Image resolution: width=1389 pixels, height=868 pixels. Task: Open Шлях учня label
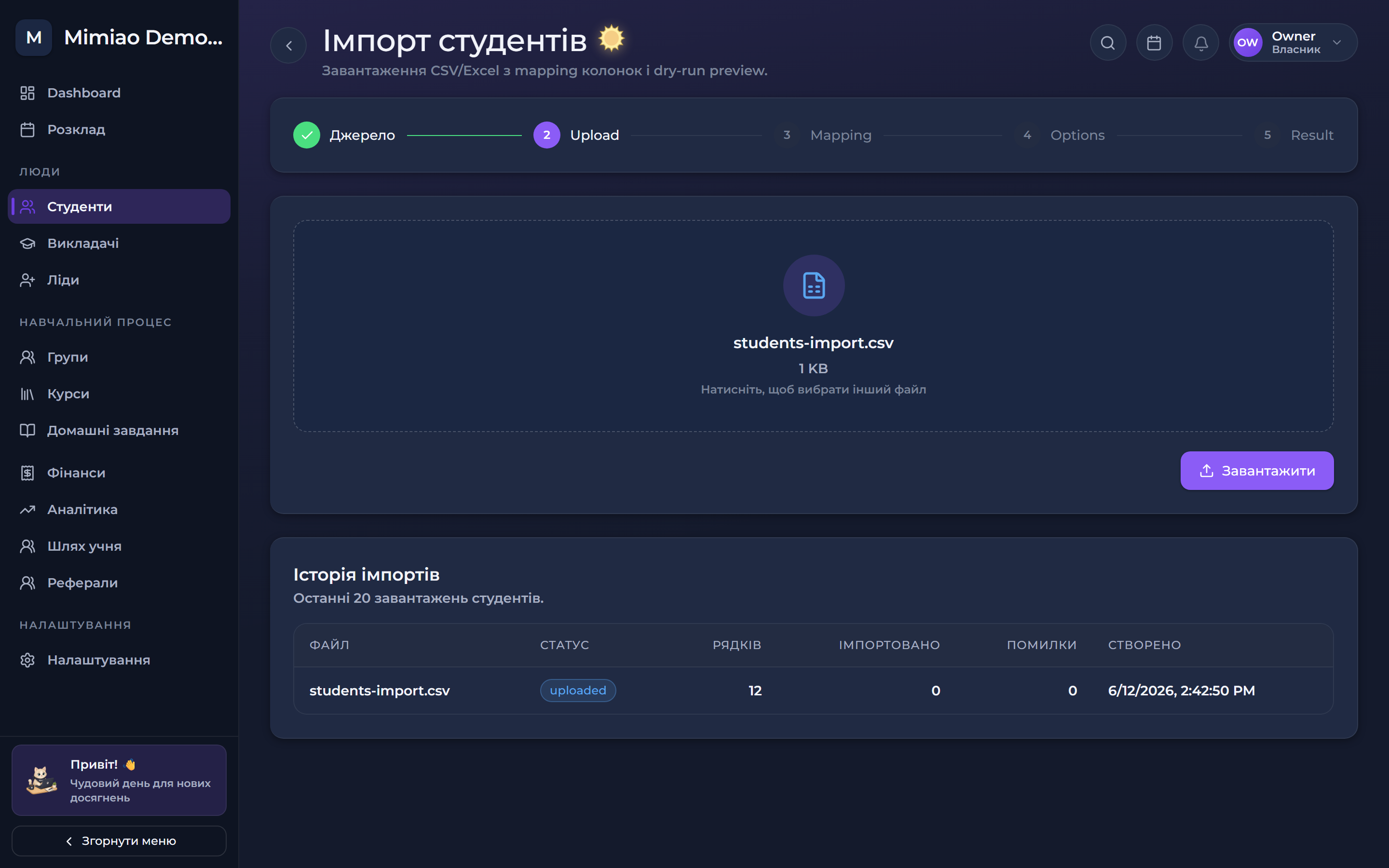84,546
